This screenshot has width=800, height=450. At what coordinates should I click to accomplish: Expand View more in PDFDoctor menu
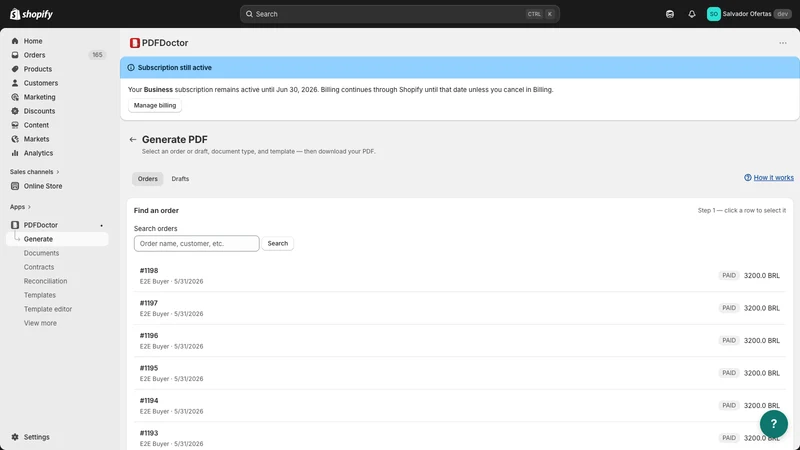pos(40,323)
